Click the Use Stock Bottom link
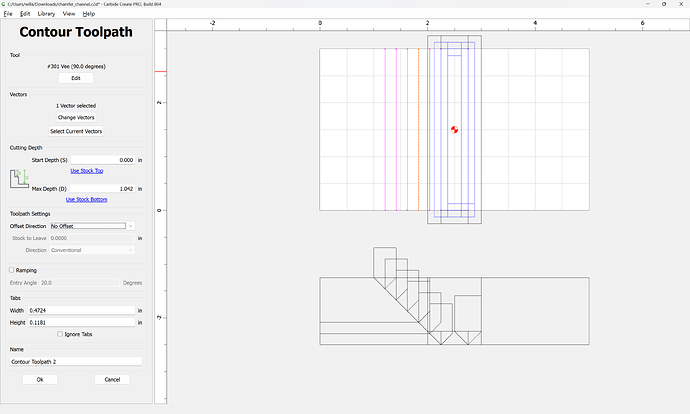 coord(86,199)
